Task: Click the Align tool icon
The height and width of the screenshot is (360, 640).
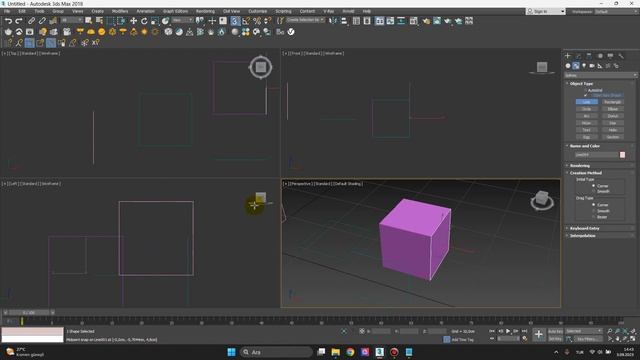Action: [344, 21]
